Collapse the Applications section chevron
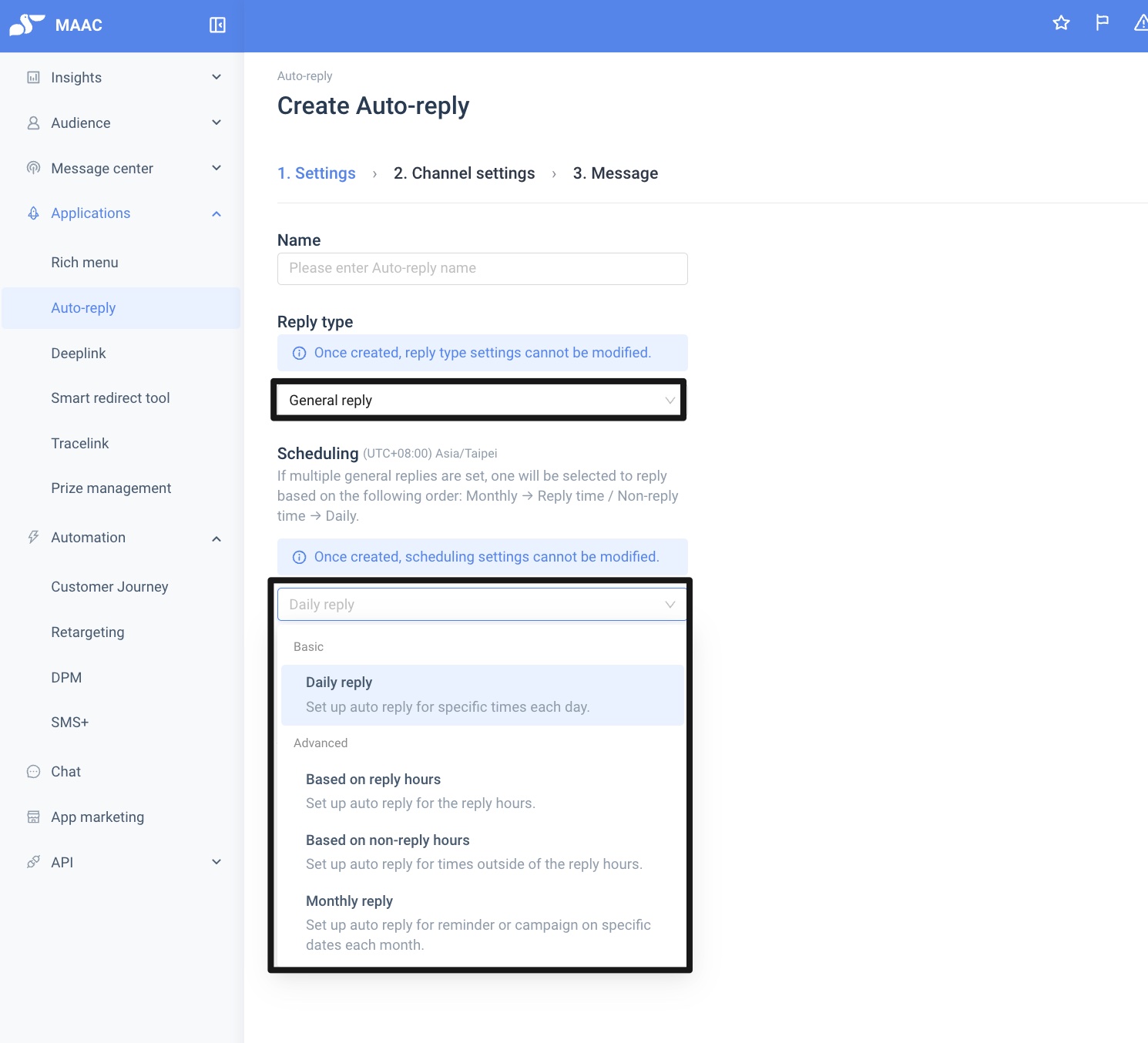Screen dimensions: 1148x1043 (217, 213)
